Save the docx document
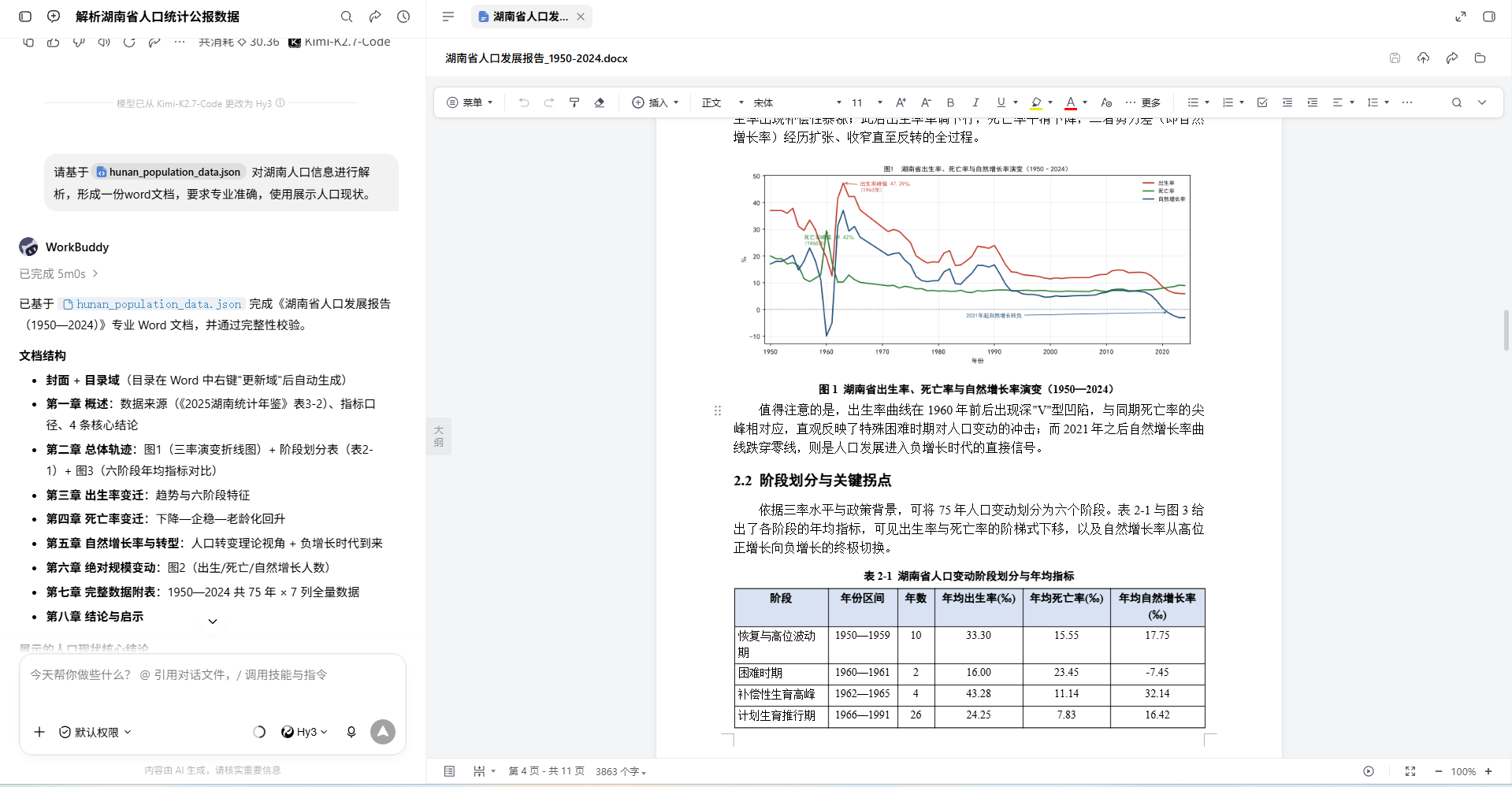Image resolution: width=1512 pixels, height=787 pixels. [x=1395, y=58]
